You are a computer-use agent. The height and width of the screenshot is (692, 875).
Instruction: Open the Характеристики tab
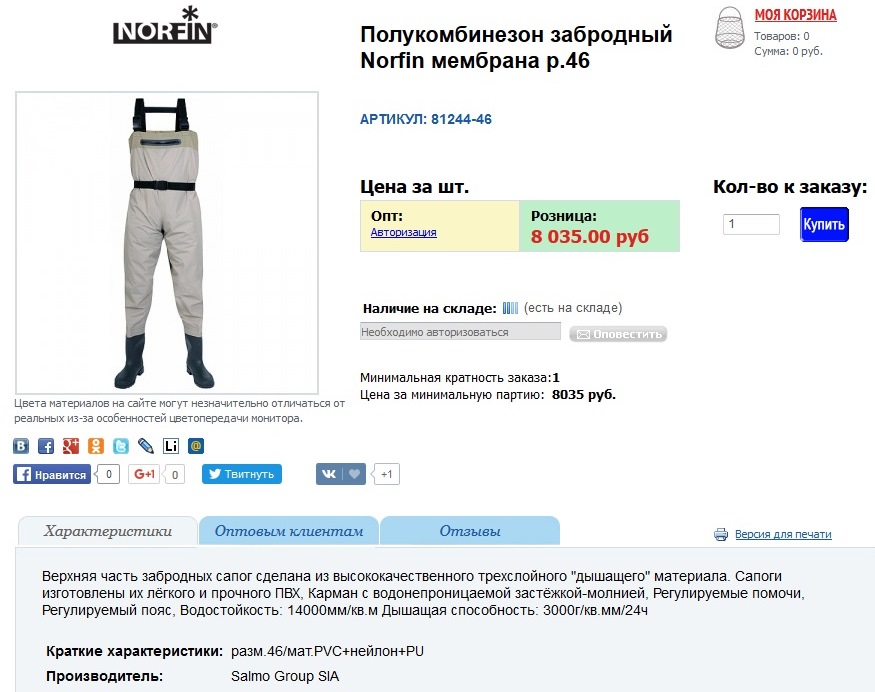[108, 531]
